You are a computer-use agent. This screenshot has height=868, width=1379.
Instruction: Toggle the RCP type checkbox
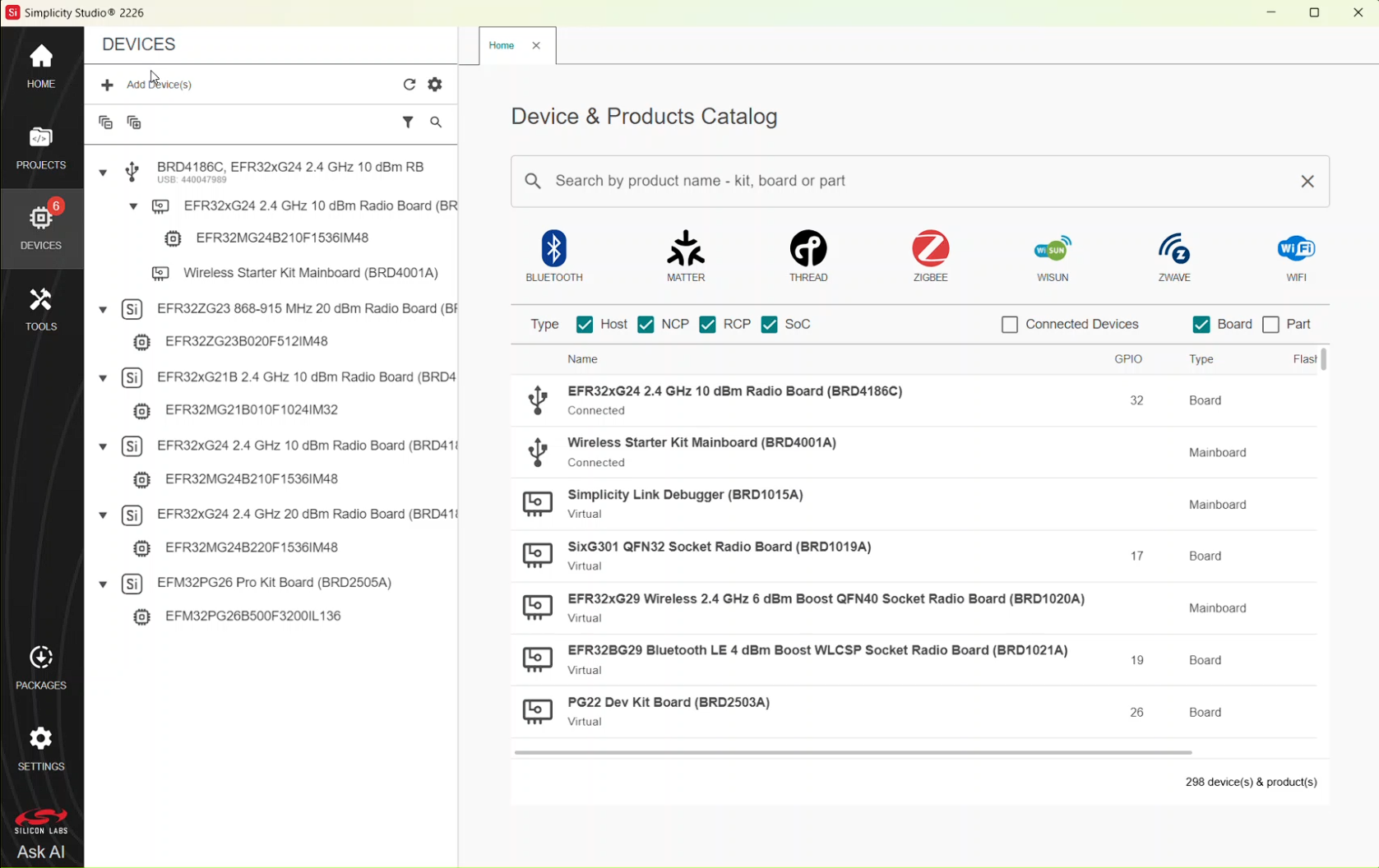point(707,325)
